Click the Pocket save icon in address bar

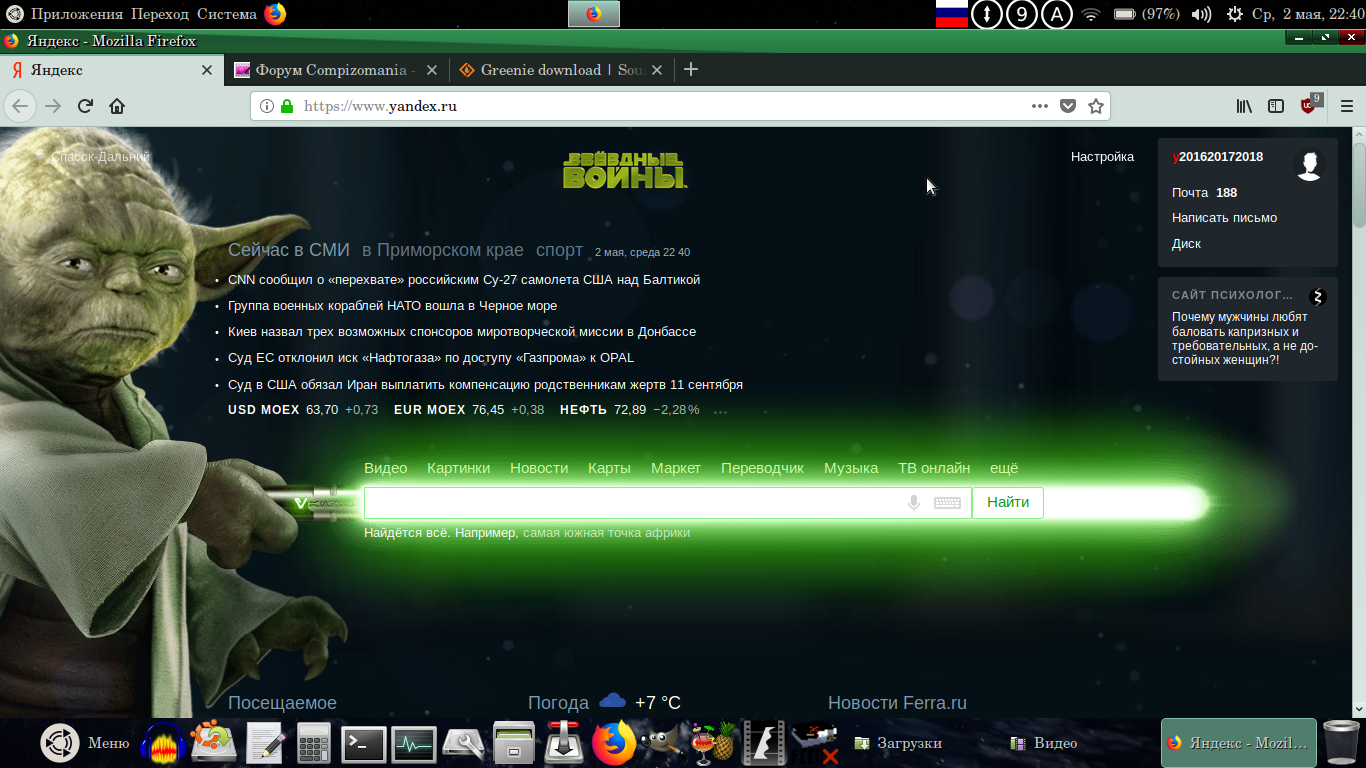pyautogui.click(x=1068, y=106)
